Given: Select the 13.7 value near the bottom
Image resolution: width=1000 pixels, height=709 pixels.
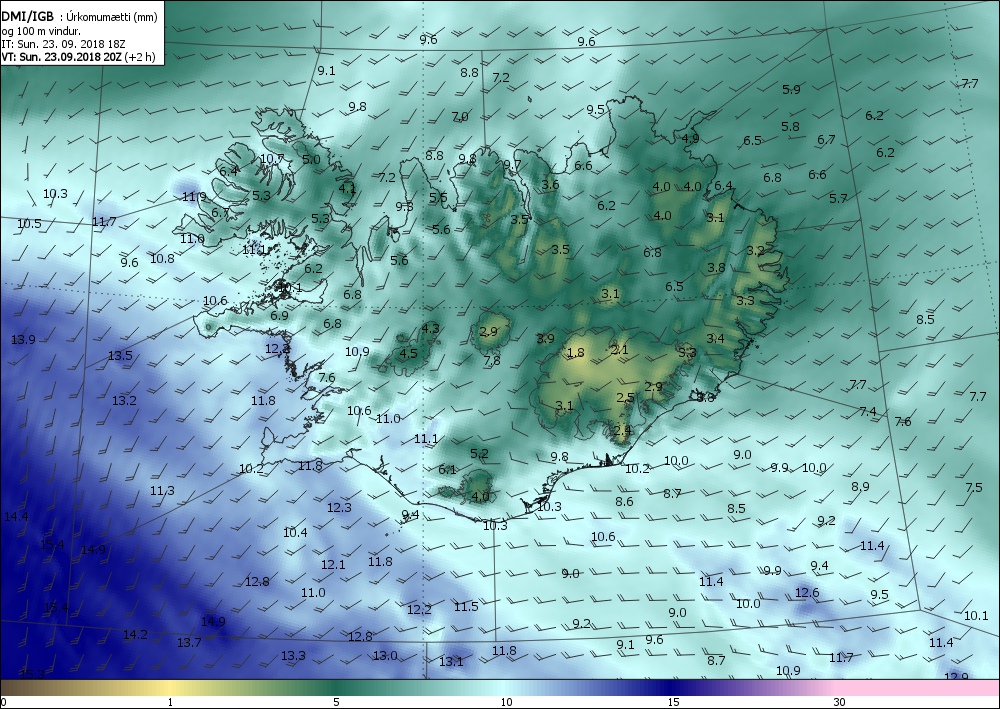Looking at the screenshot, I should (x=189, y=642).
